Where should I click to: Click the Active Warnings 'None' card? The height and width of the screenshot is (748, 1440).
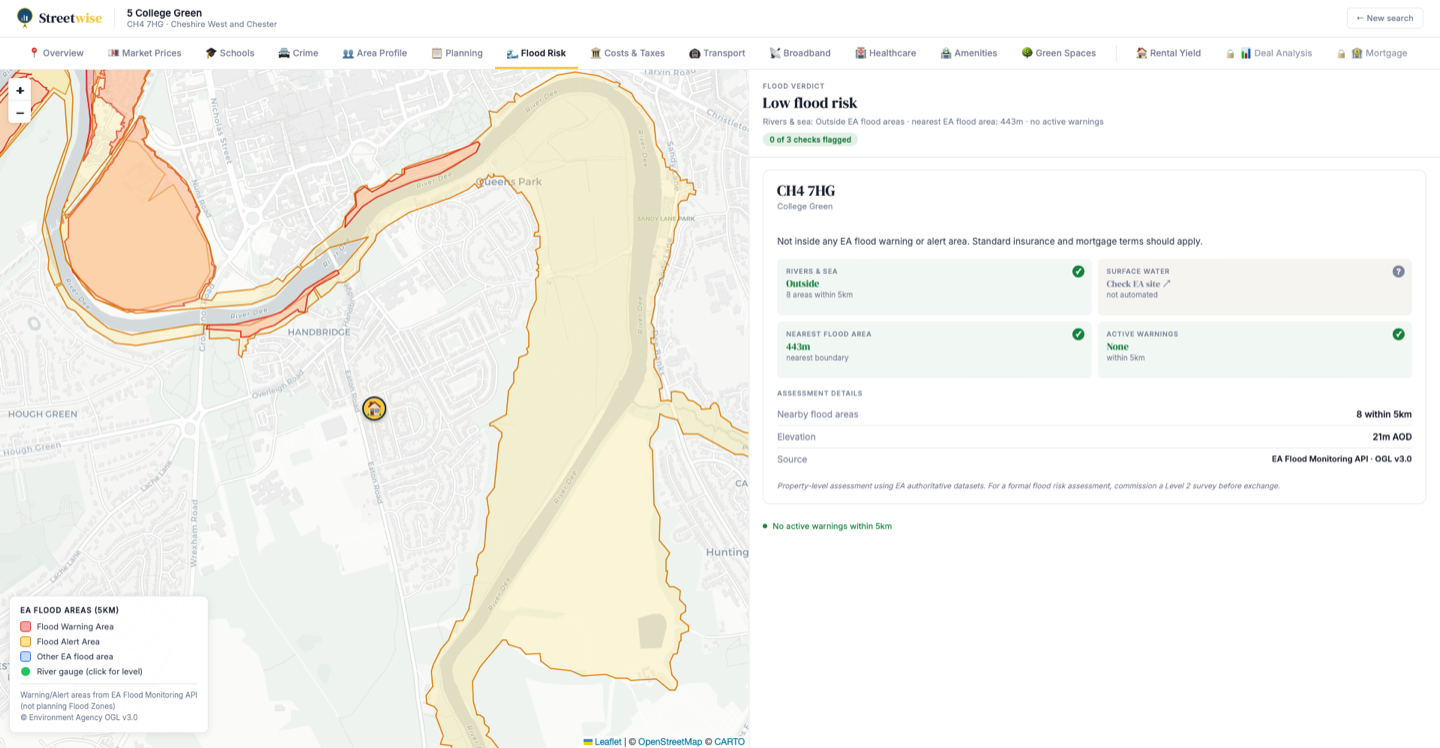click(1255, 349)
